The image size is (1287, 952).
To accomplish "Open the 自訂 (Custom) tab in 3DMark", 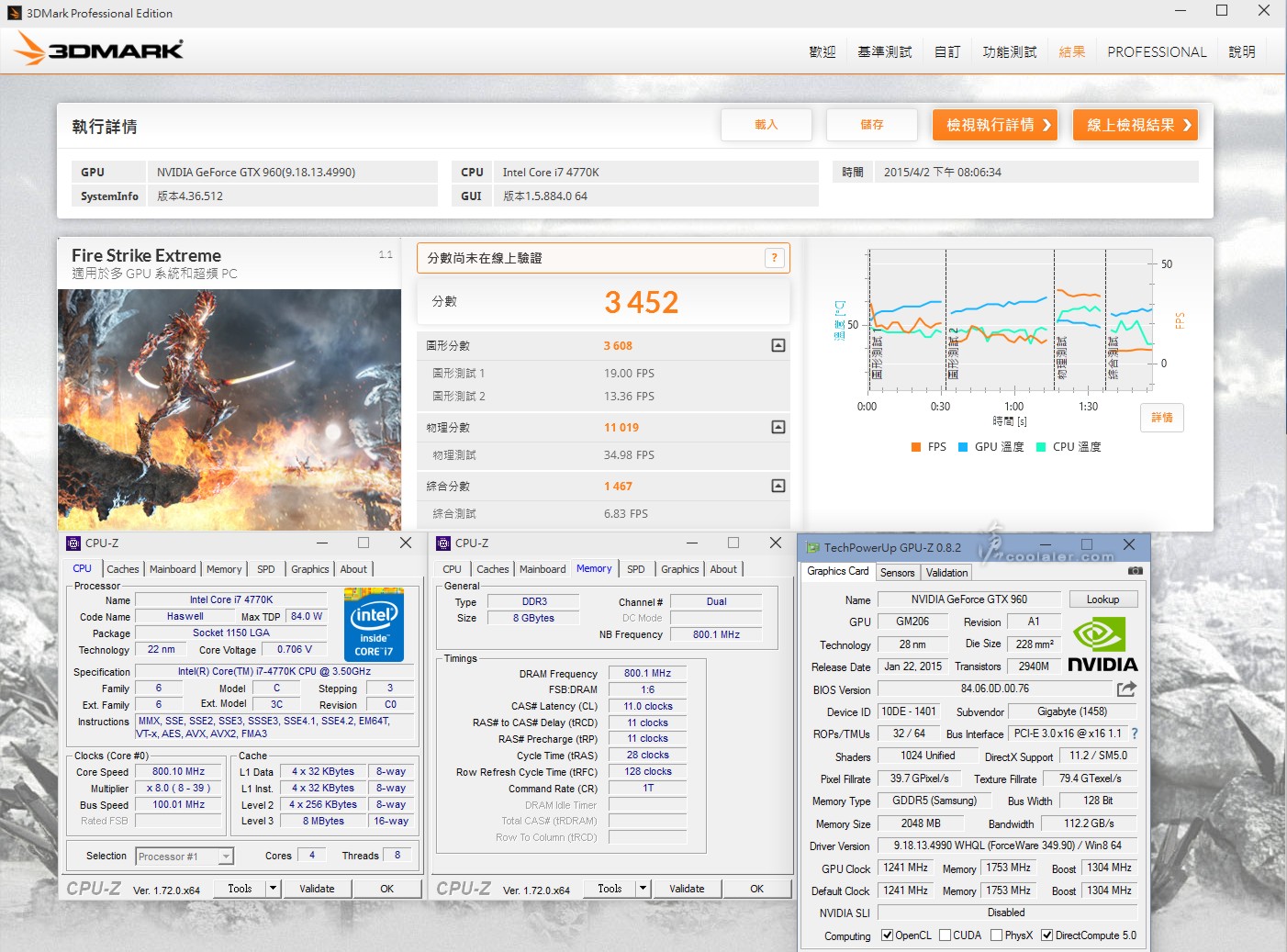I will pos(947,52).
